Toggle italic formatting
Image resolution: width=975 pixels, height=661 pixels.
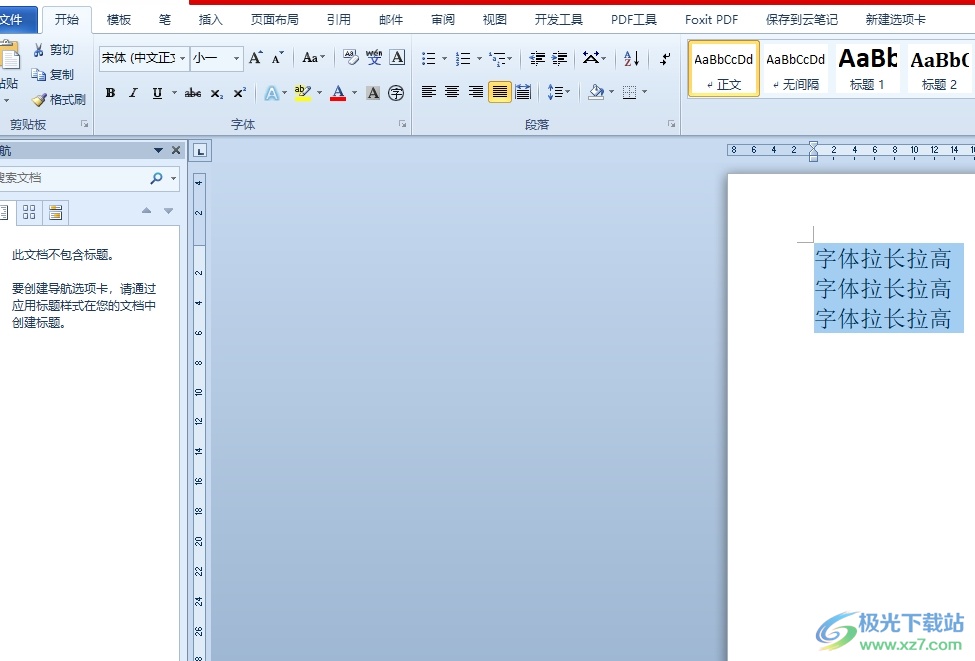point(133,93)
